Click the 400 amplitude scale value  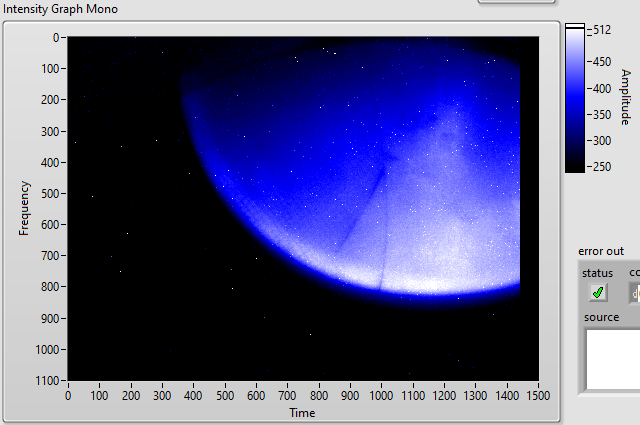point(602,89)
